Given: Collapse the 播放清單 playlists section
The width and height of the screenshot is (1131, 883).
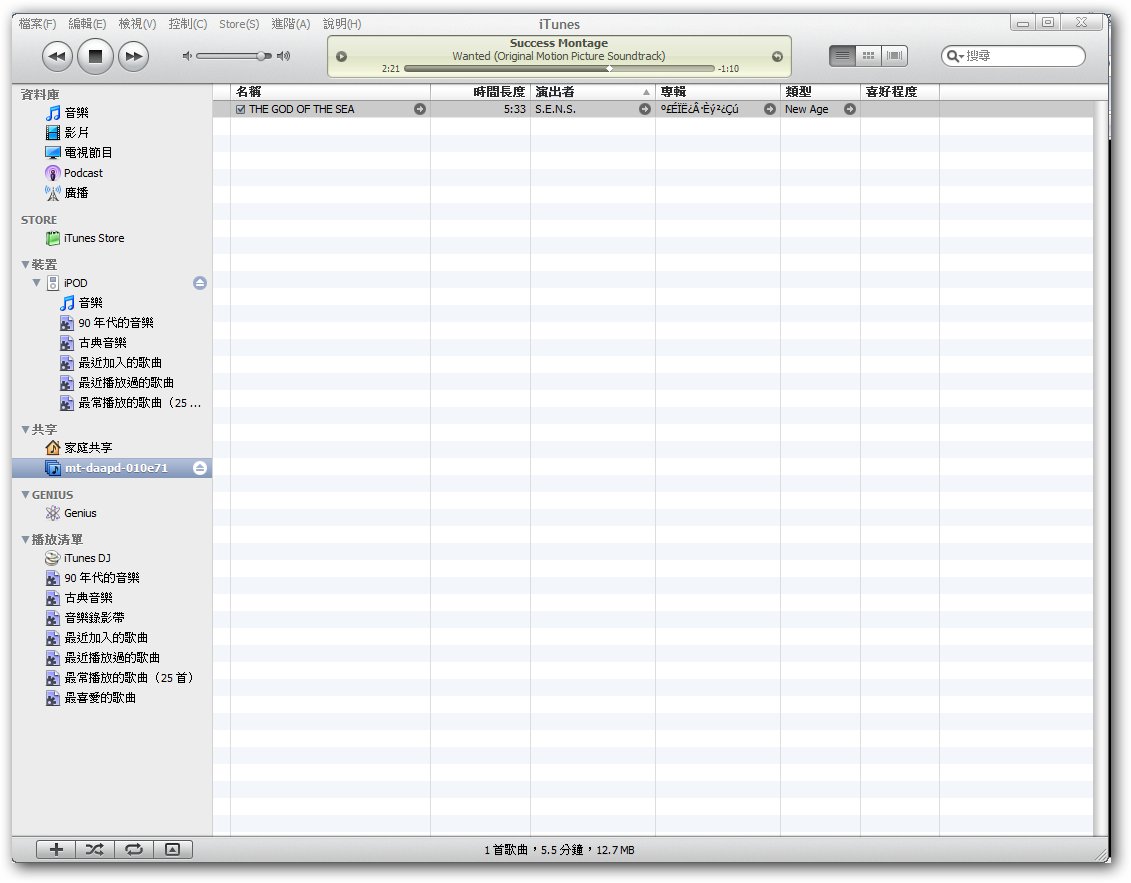Looking at the screenshot, I should click(25, 540).
